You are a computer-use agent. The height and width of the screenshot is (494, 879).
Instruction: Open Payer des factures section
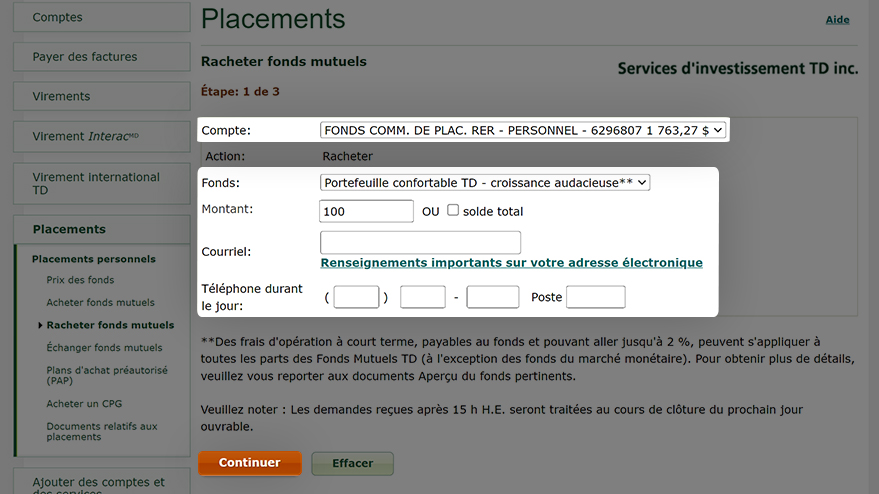click(101, 57)
